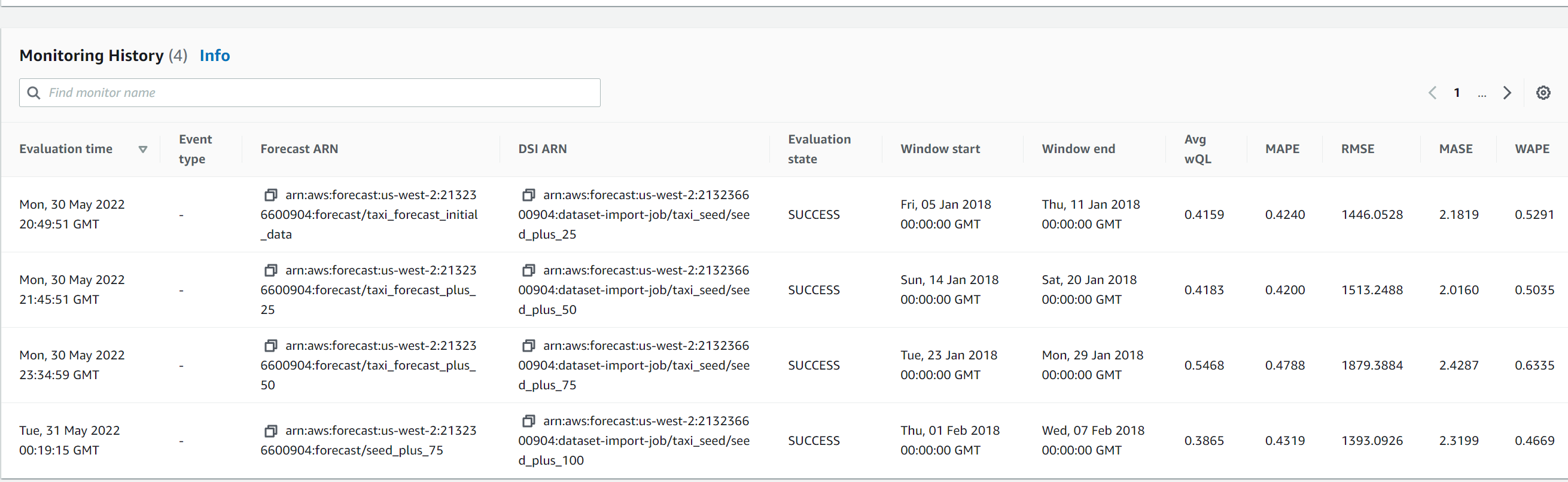Click MASE value 2.4287
The height and width of the screenshot is (482, 1568).
coord(1459,366)
